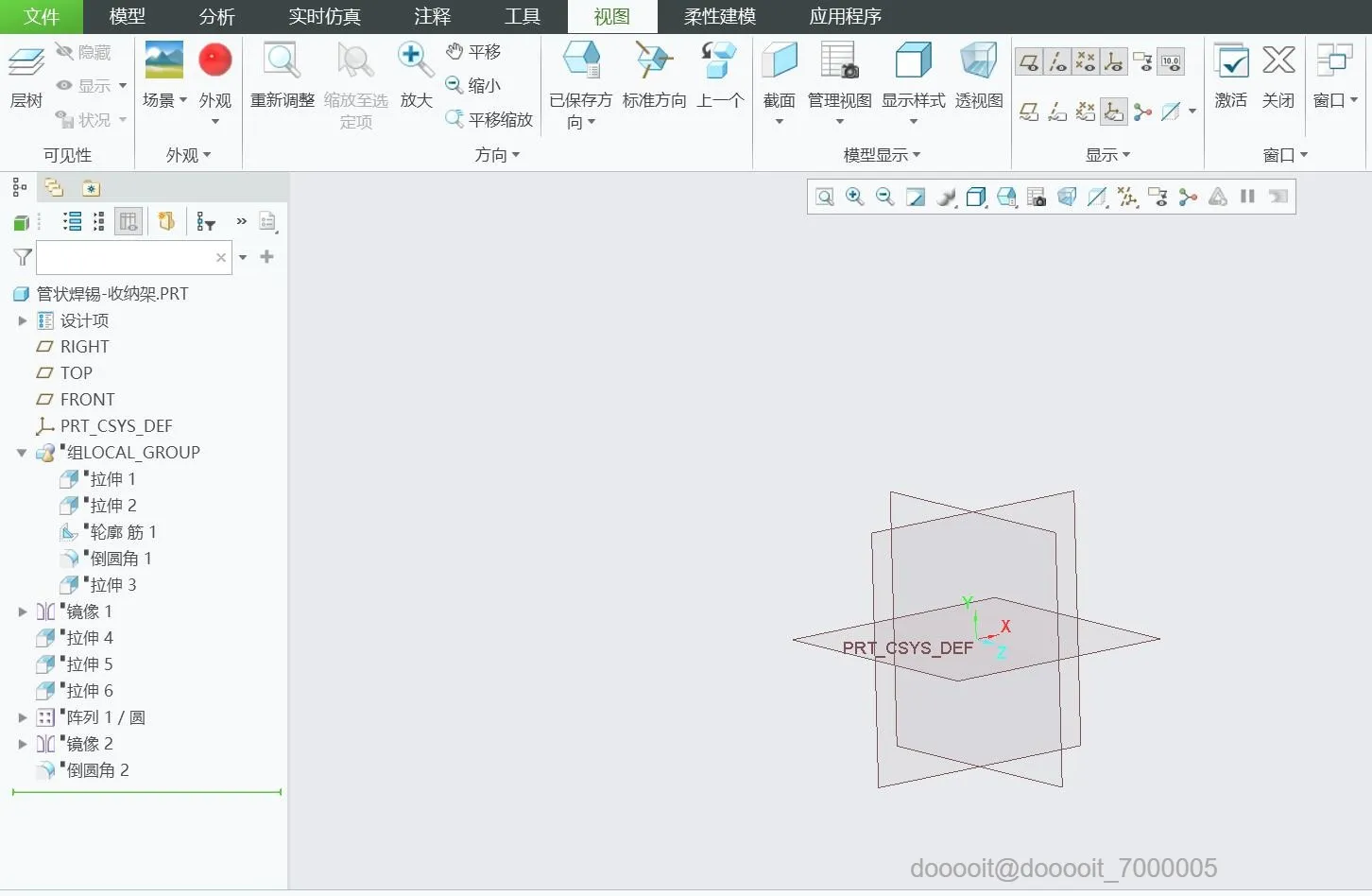The height and width of the screenshot is (896, 1372).
Task: Toggle annotation display in ribbon 显示 group
Action: tap(1142, 62)
